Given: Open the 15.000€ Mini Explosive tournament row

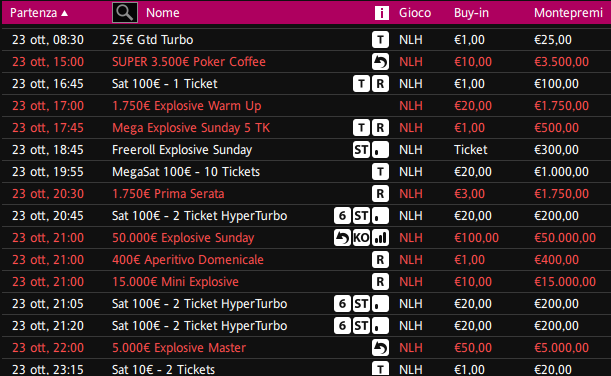Looking at the screenshot, I should [x=306, y=282].
